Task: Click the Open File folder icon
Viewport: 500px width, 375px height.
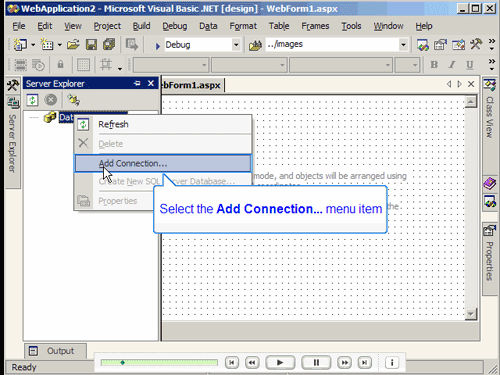Action: click(73, 44)
